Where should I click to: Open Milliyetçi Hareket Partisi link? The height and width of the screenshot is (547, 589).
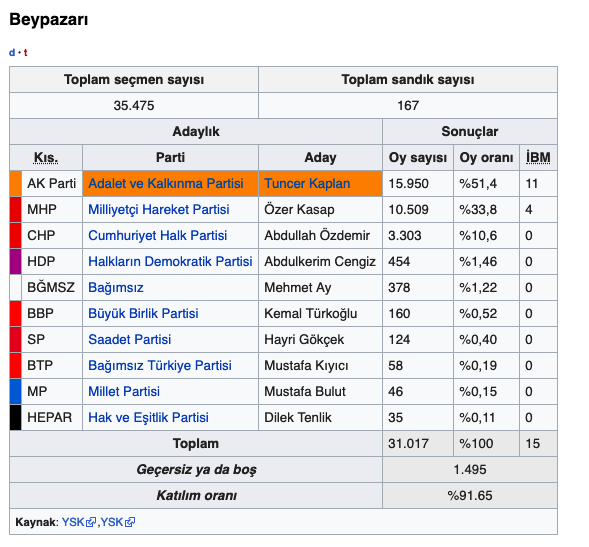click(x=159, y=209)
